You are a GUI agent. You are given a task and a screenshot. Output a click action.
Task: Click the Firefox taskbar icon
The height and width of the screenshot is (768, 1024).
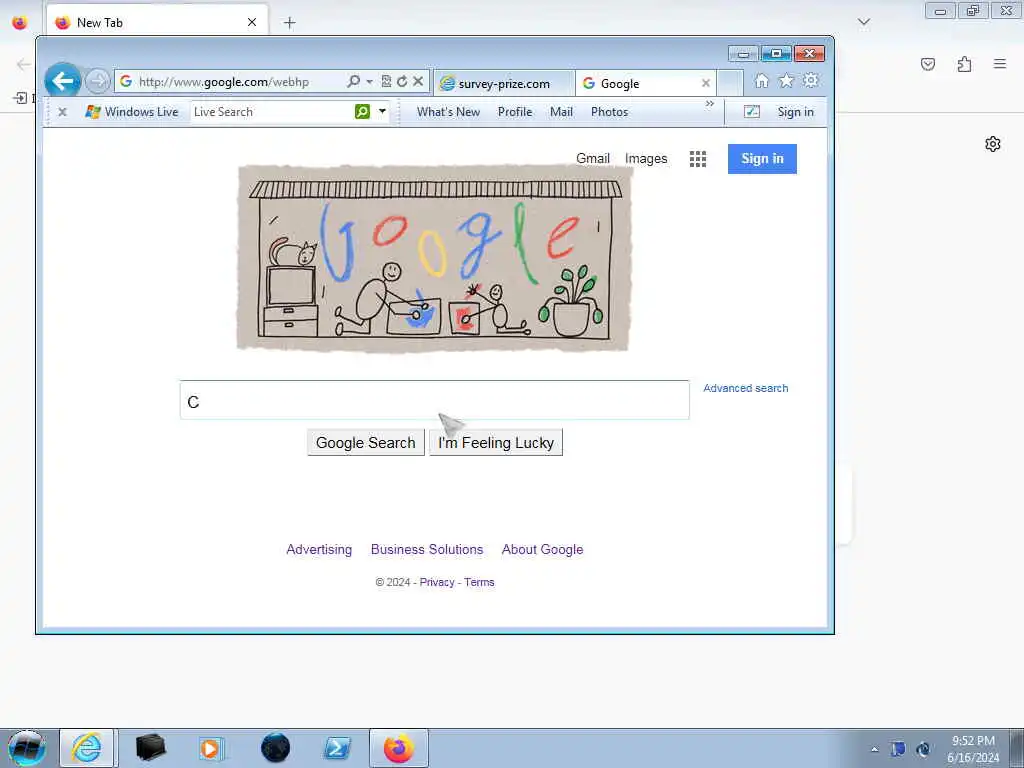399,748
